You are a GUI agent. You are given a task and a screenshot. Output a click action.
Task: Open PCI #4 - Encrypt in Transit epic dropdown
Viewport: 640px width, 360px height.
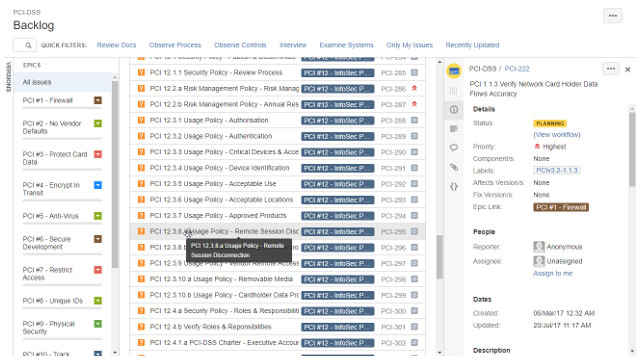[x=98, y=185]
